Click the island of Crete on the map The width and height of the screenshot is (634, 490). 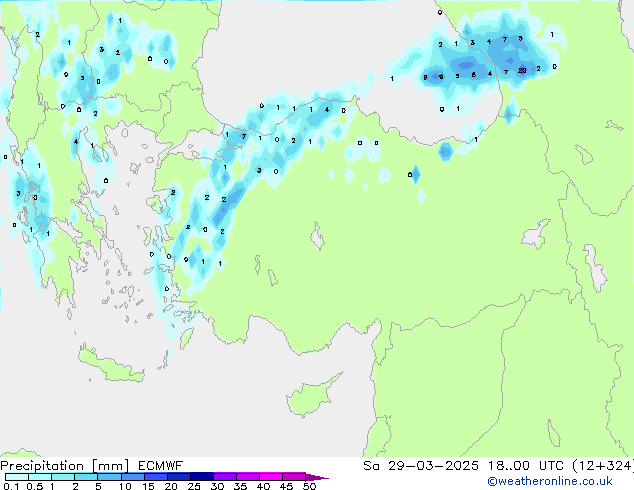[x=111, y=365]
